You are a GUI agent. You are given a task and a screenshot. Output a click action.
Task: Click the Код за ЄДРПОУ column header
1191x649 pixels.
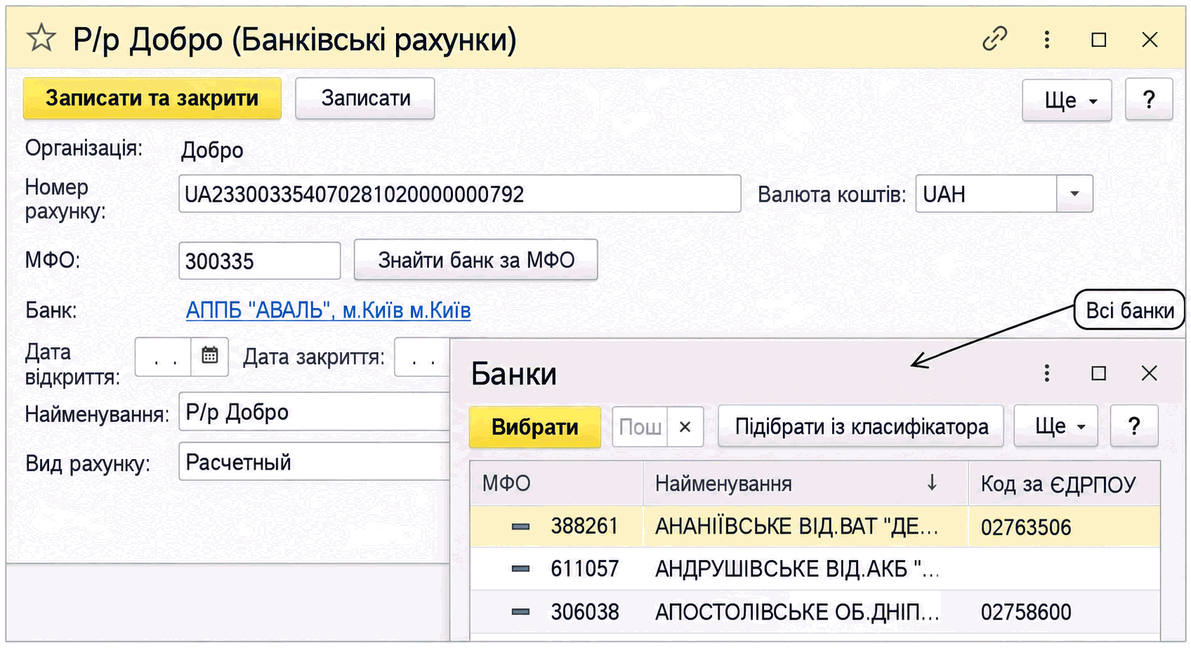click(1064, 483)
